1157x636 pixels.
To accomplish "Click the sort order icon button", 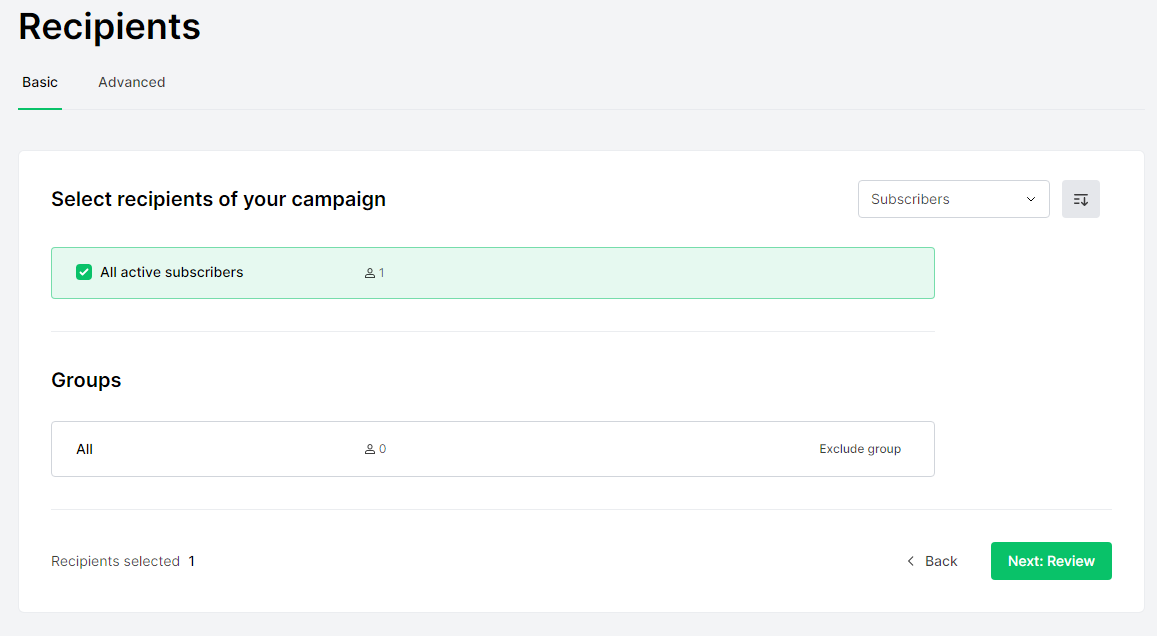I will tap(1080, 199).
